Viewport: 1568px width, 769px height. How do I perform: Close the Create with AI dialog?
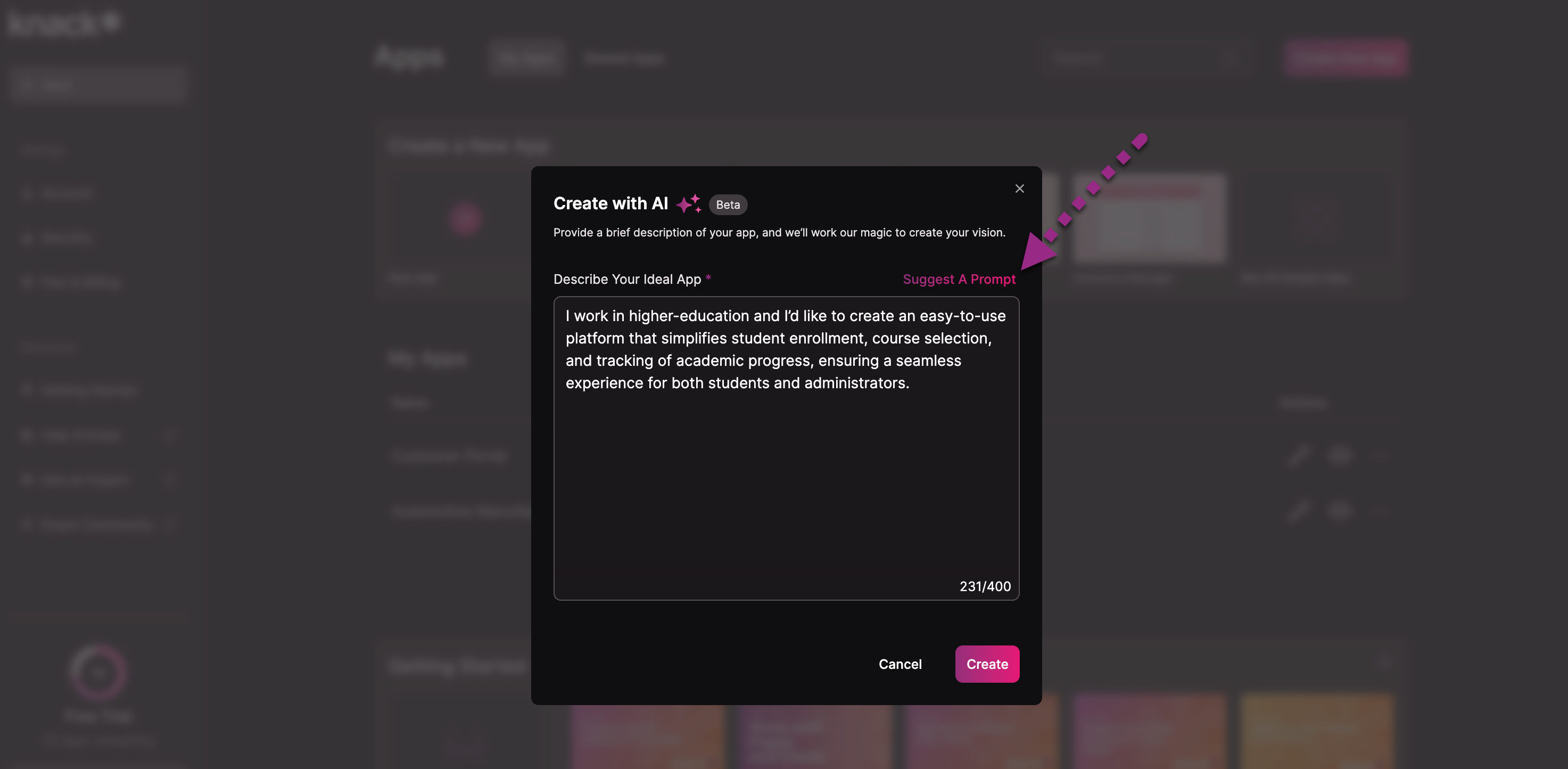(1020, 189)
